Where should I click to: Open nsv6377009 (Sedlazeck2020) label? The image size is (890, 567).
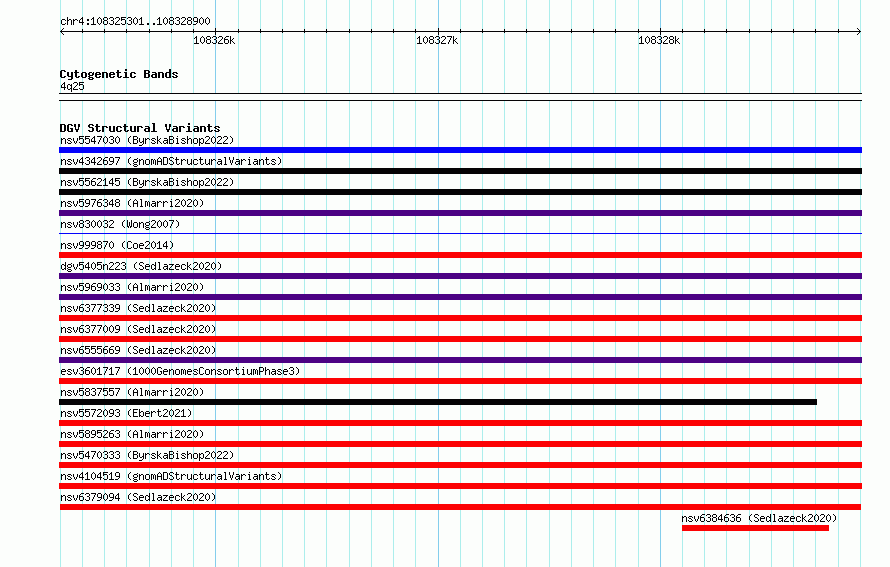click(x=138, y=329)
